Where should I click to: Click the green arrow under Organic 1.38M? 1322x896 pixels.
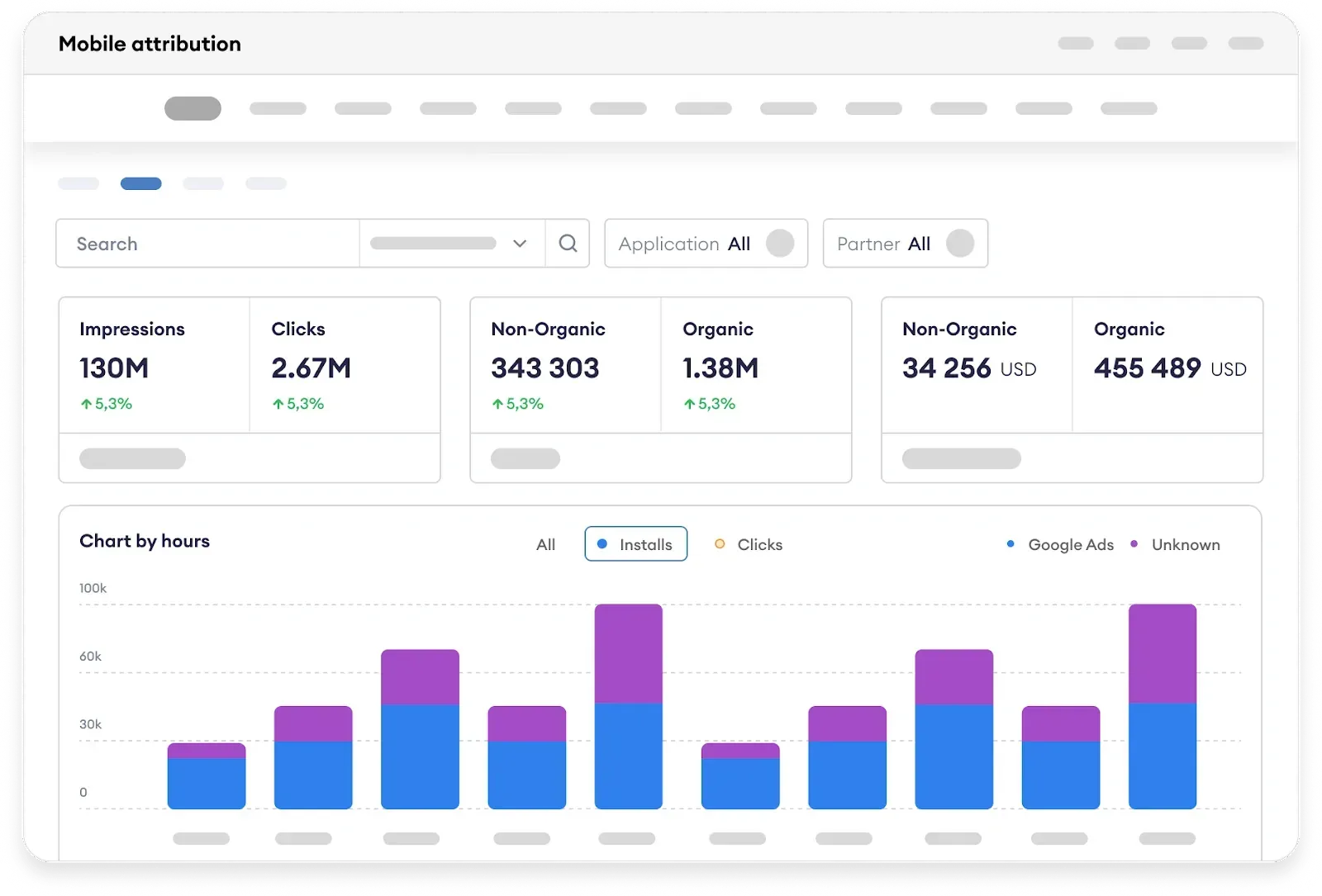click(x=689, y=404)
